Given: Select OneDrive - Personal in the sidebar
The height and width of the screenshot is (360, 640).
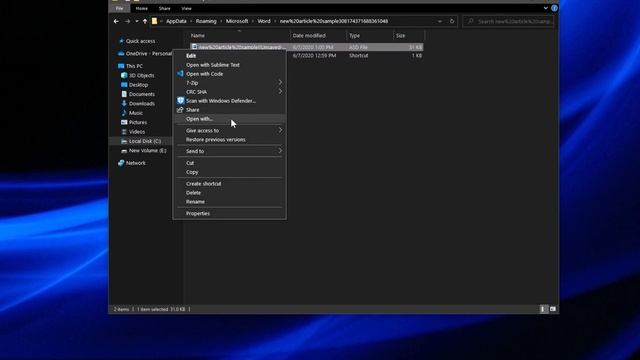Looking at the screenshot, I should click(149, 53).
